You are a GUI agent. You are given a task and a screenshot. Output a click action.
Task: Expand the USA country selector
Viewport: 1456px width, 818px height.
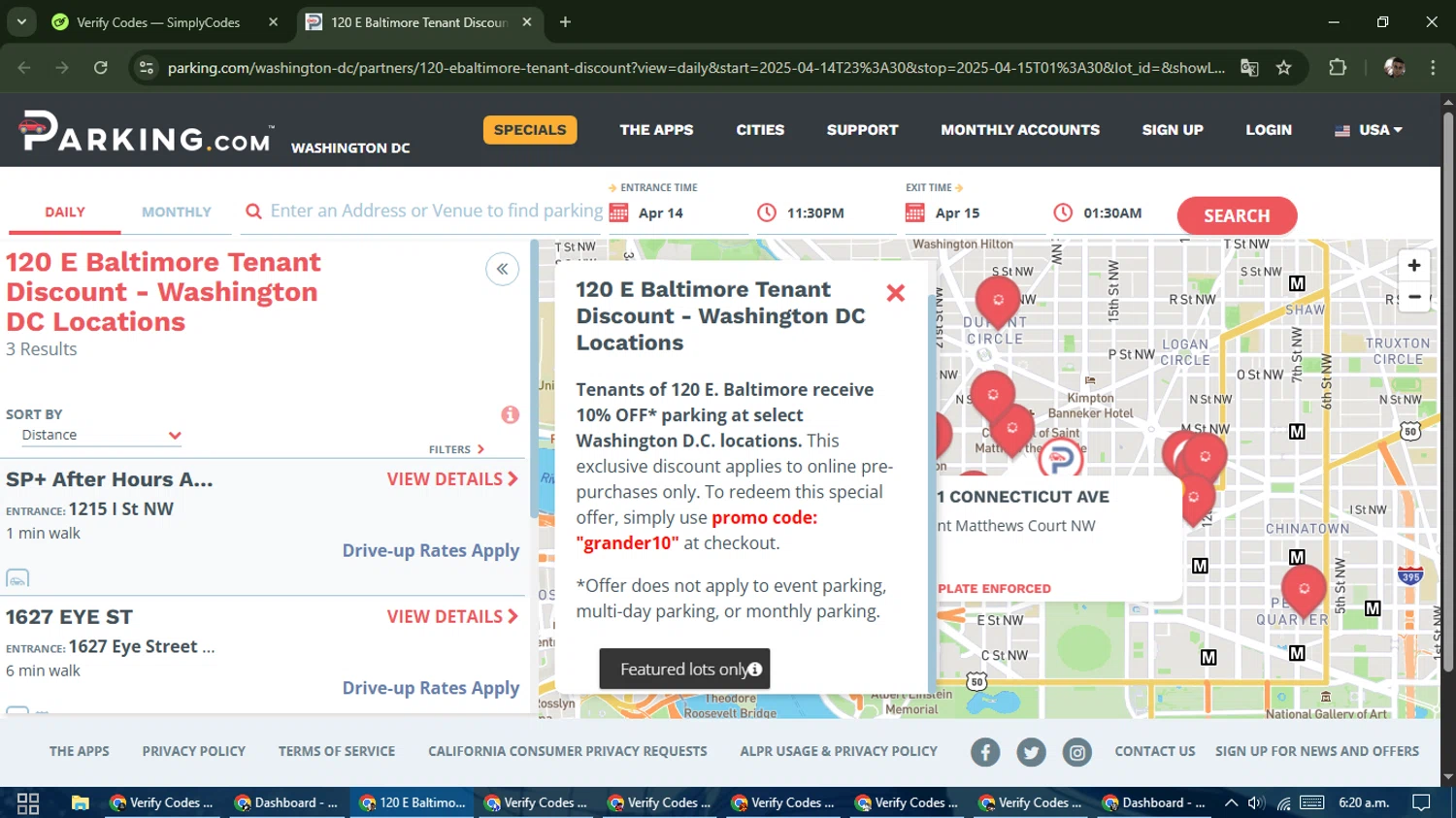[1369, 130]
